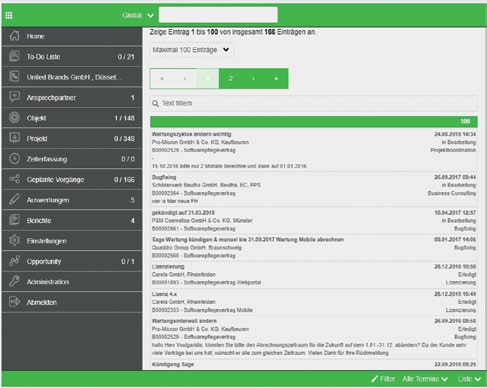
Task: Click the Abmelden logout arrow icon
Action: tap(14, 302)
